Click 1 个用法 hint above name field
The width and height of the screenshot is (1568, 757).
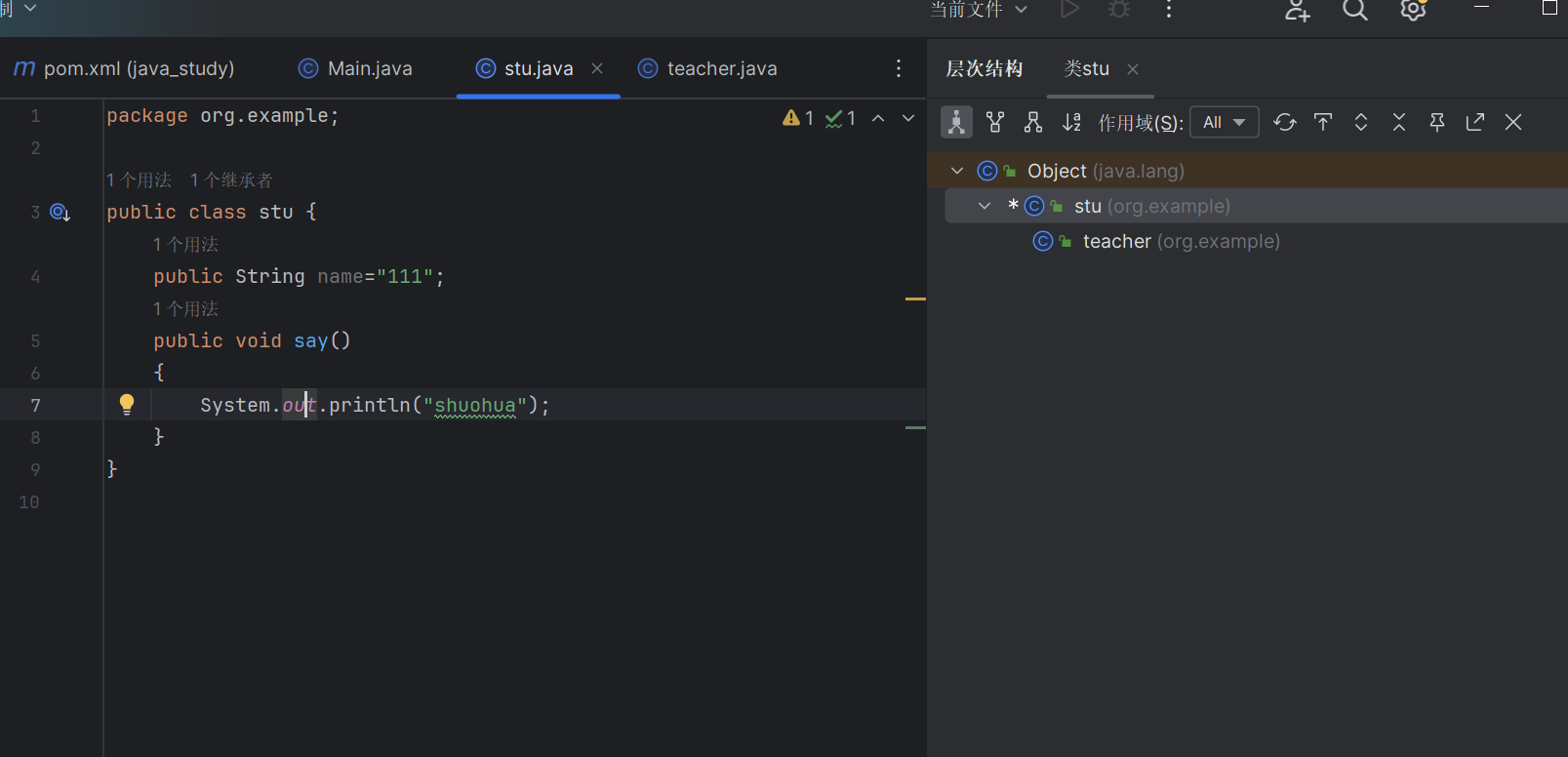(x=185, y=244)
